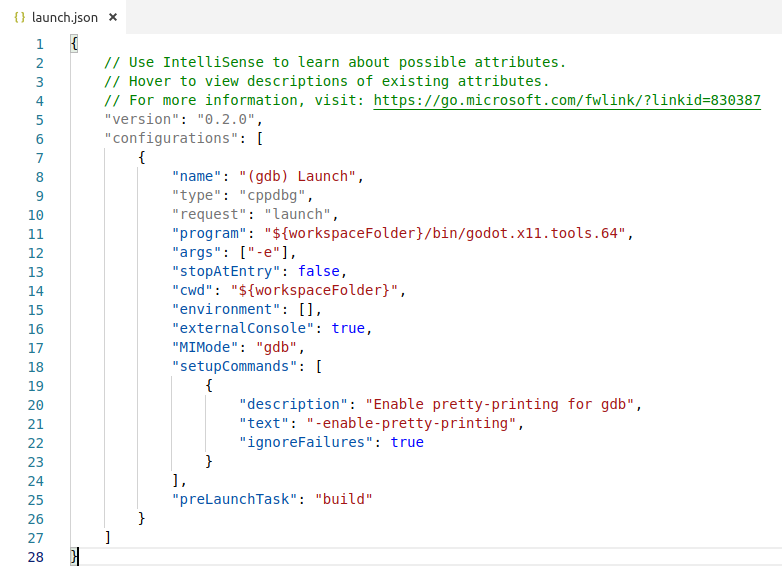
Task: Click the "-enable-pretty-printing" value
Action: click(x=411, y=423)
